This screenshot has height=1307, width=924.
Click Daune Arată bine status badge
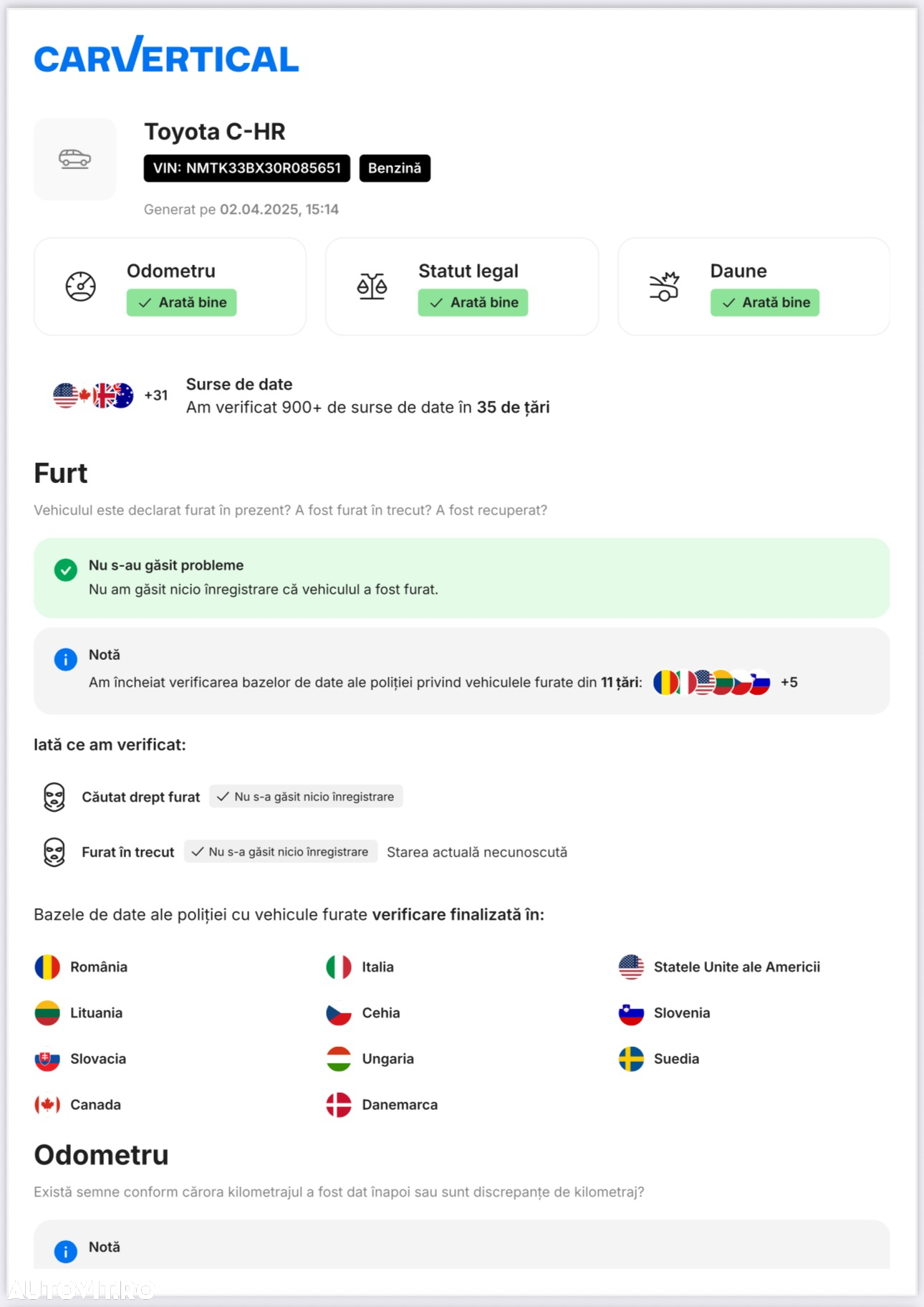[x=765, y=302]
